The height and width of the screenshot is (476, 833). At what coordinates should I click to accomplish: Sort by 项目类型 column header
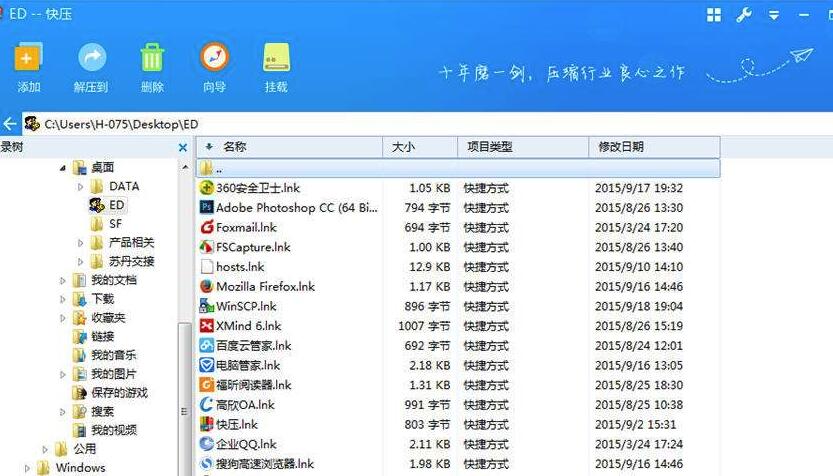coord(523,147)
